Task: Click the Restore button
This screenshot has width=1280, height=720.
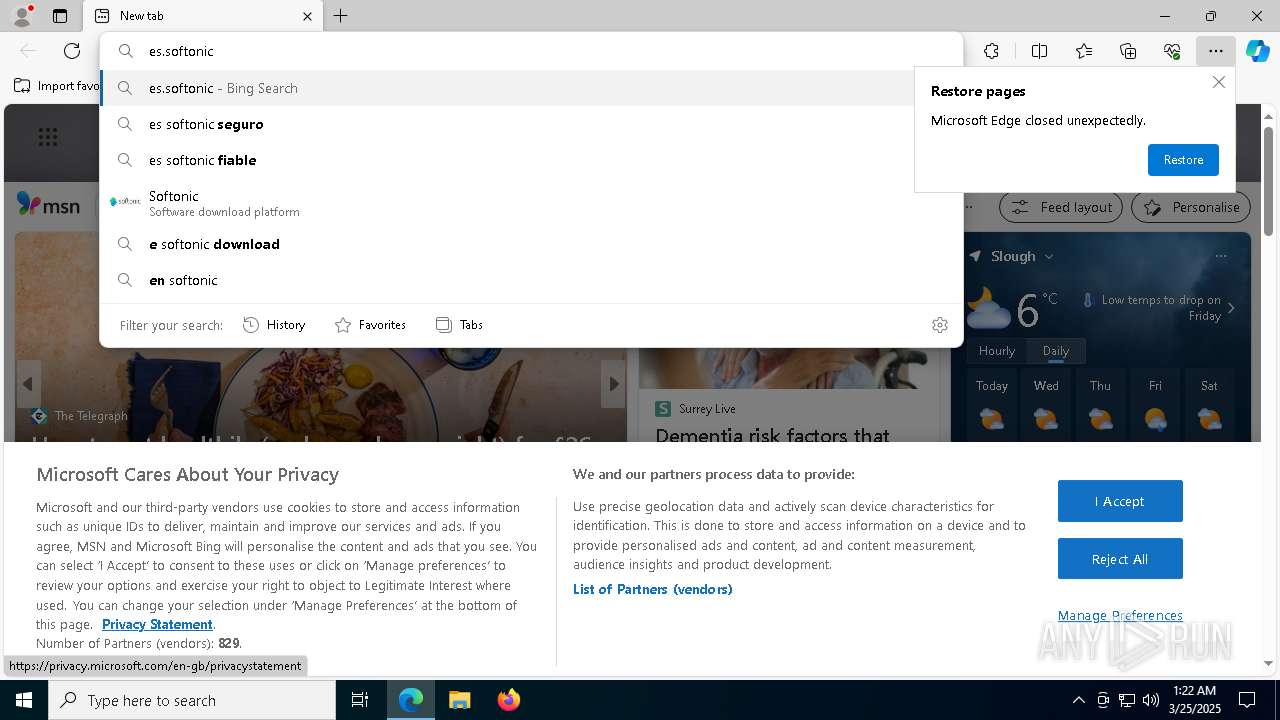Action: [1183, 160]
